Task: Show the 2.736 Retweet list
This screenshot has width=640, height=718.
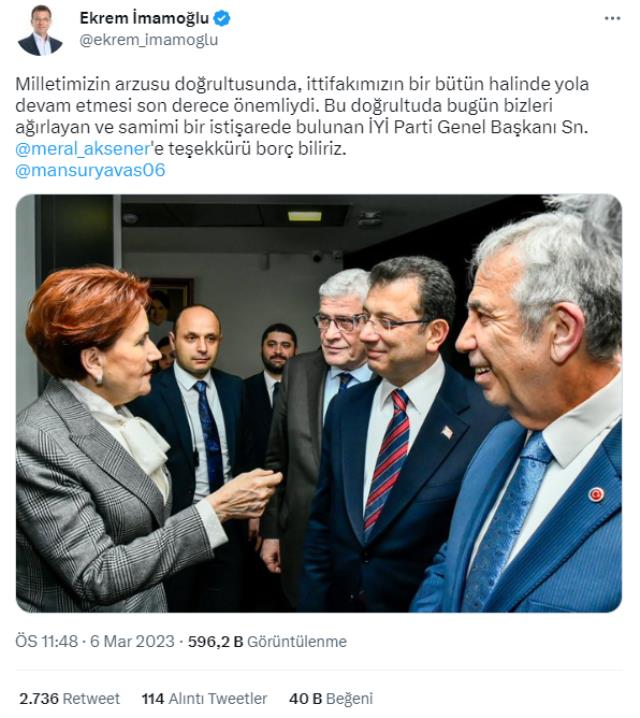Action: [69, 698]
